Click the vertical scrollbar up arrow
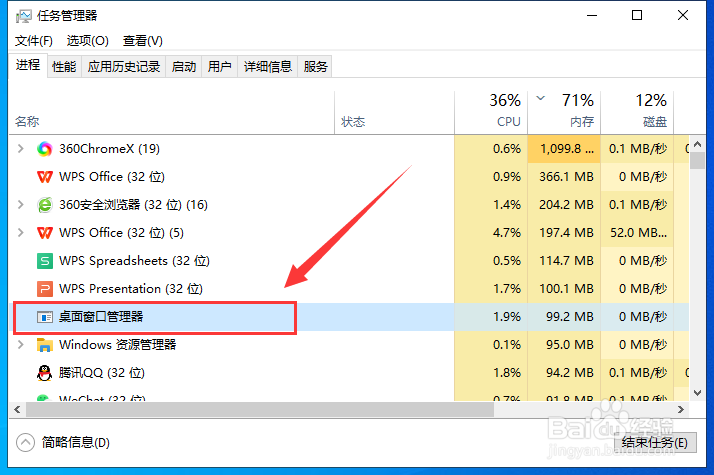 click(697, 144)
